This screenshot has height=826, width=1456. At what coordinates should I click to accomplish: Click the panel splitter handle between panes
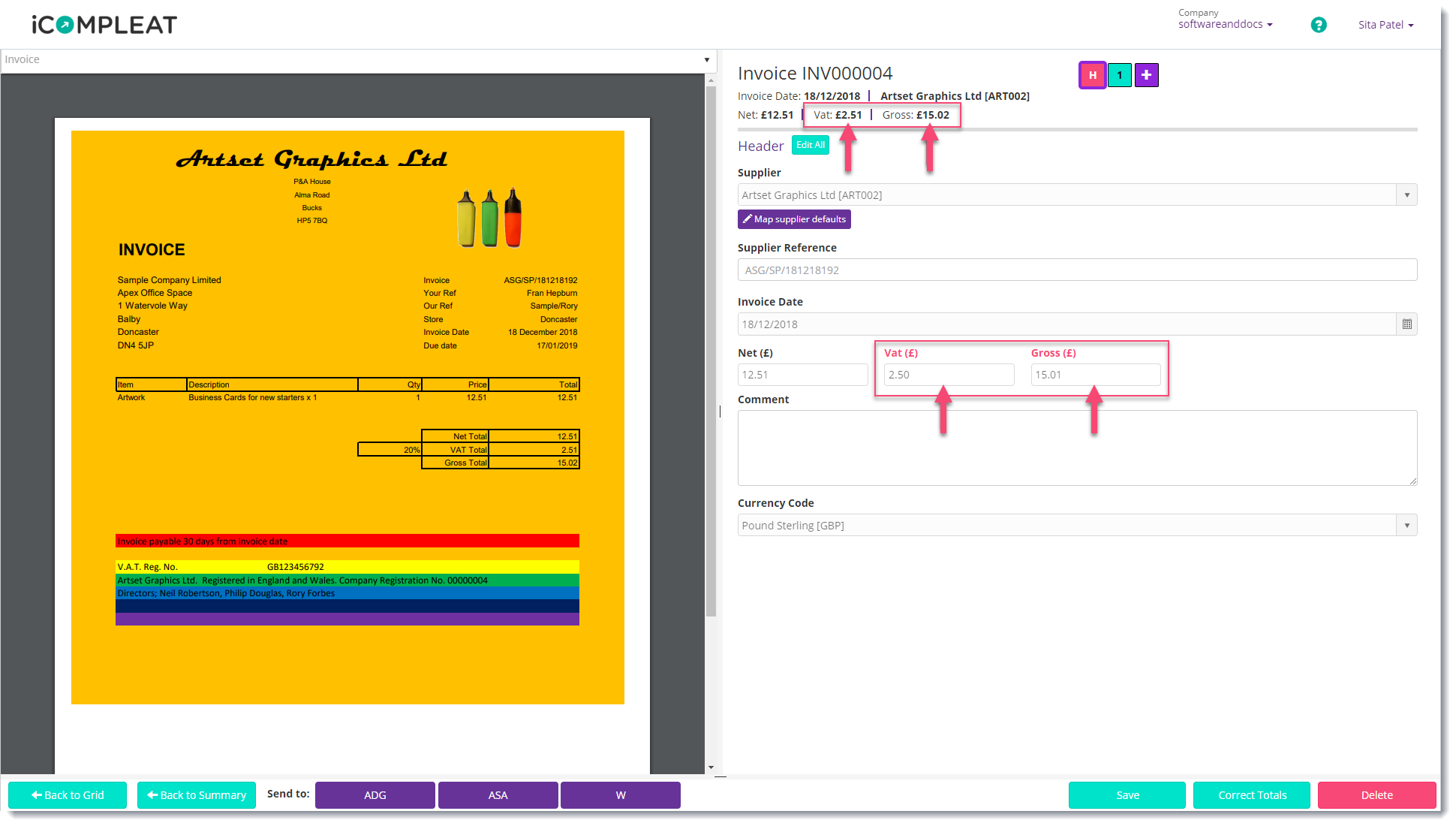click(720, 411)
